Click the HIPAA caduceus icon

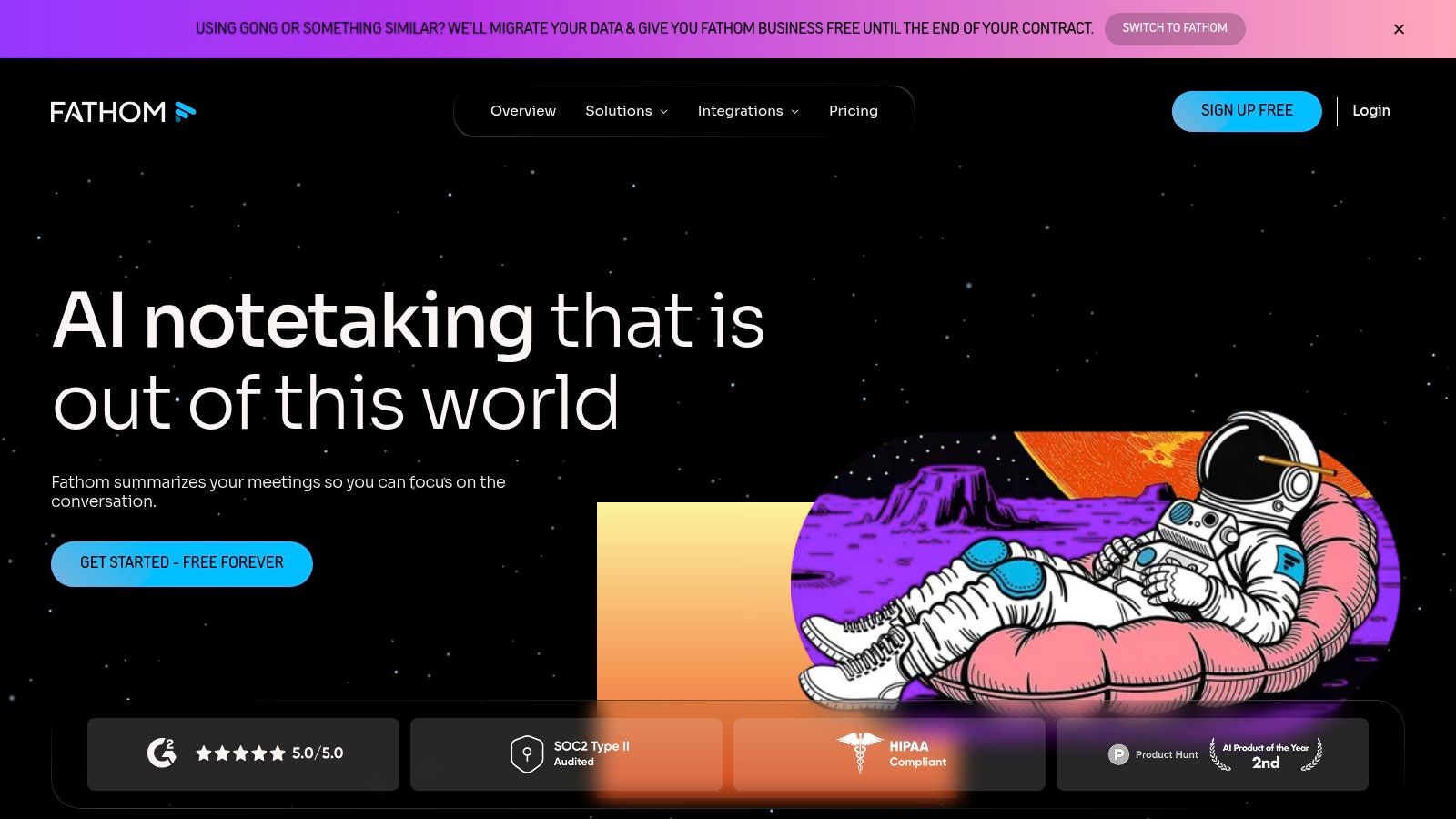(x=860, y=752)
